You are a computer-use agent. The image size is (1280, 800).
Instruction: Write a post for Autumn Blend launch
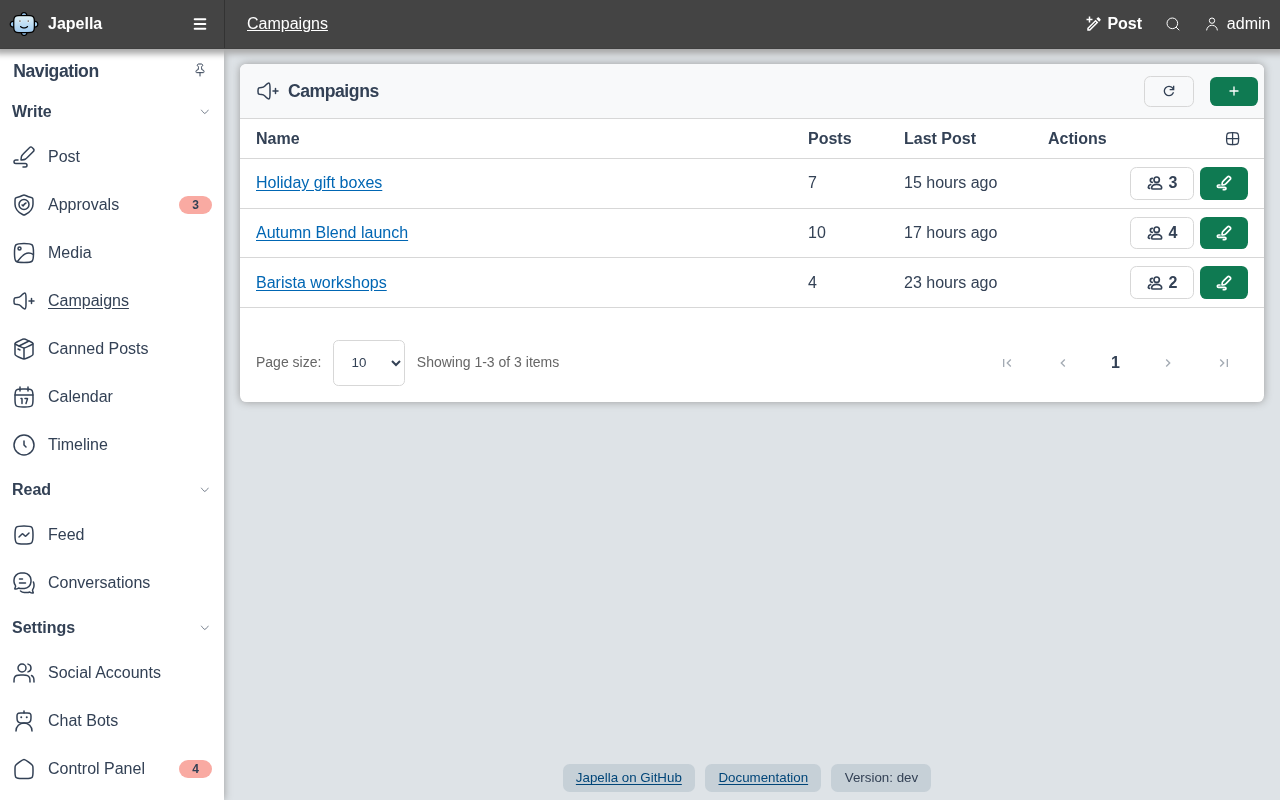click(1224, 233)
